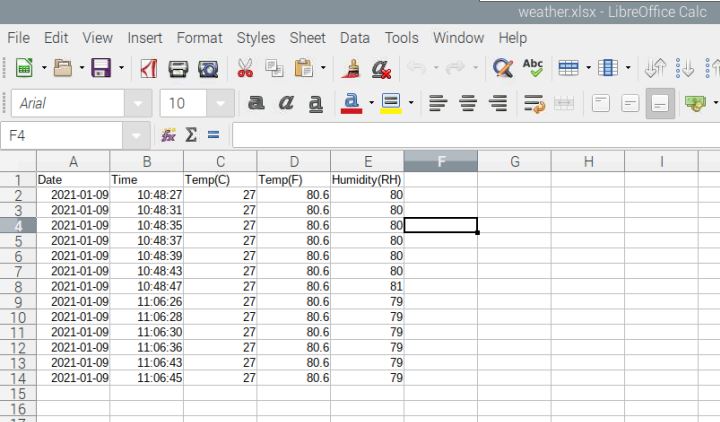Open the File menu
Image resolution: width=720 pixels, height=422 pixels.
pos(18,38)
